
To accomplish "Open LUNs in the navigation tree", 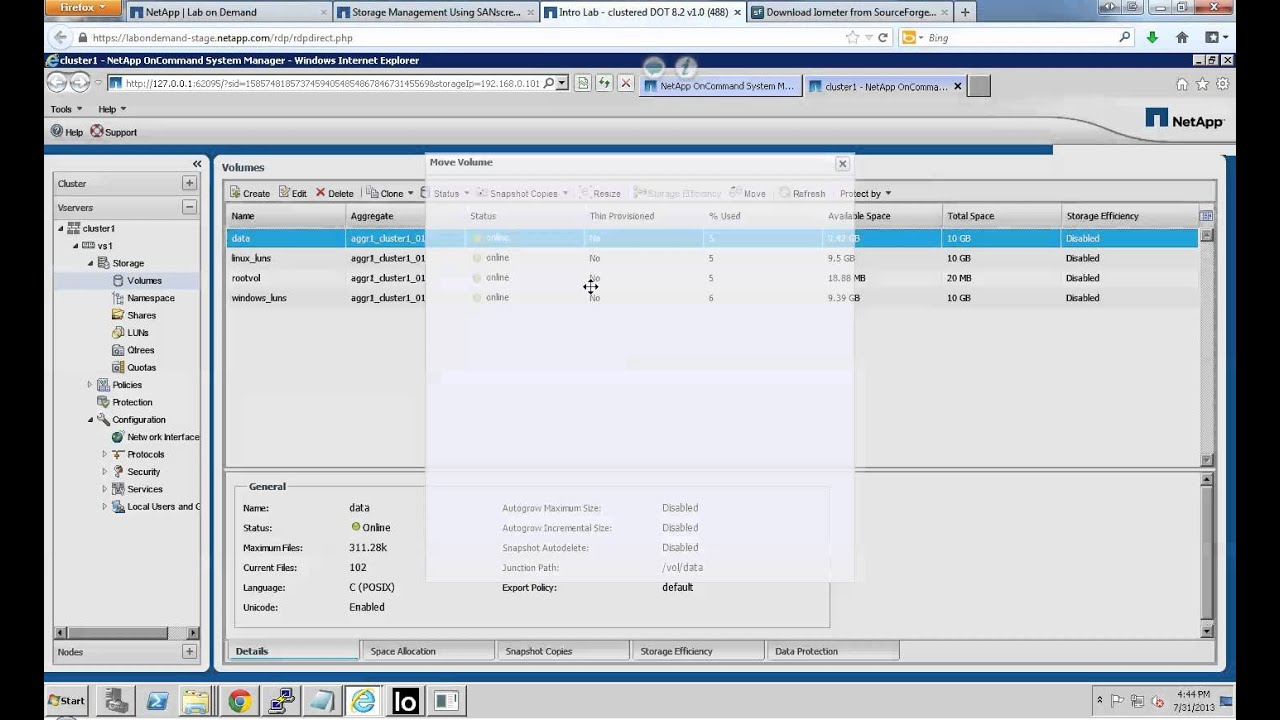I will [x=137, y=333].
